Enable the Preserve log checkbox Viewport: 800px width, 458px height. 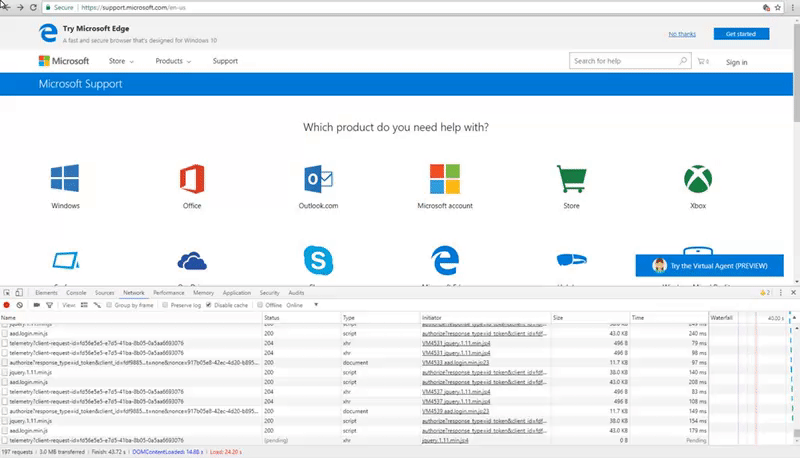coord(165,305)
